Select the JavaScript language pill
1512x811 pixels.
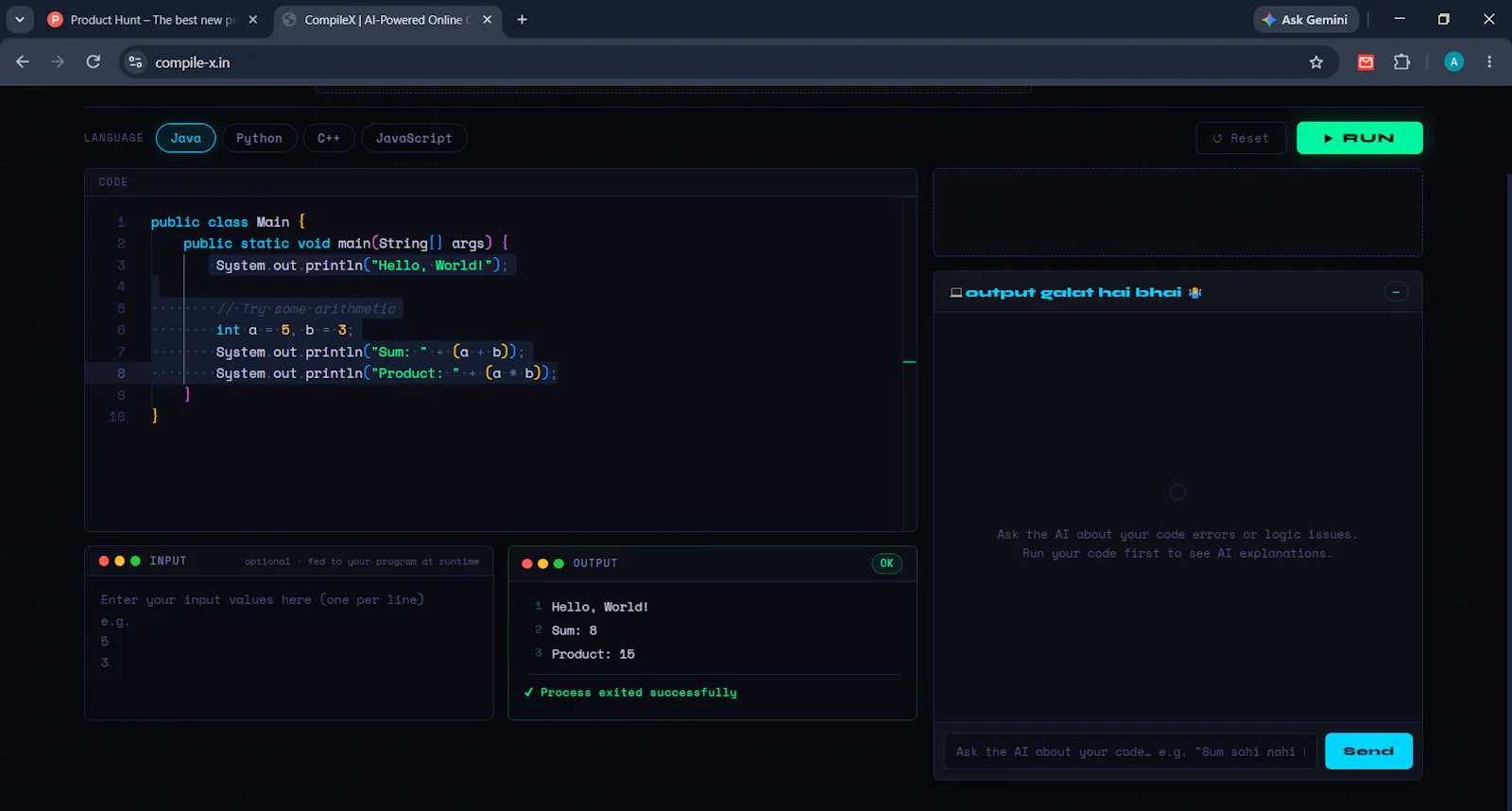pyautogui.click(x=414, y=138)
